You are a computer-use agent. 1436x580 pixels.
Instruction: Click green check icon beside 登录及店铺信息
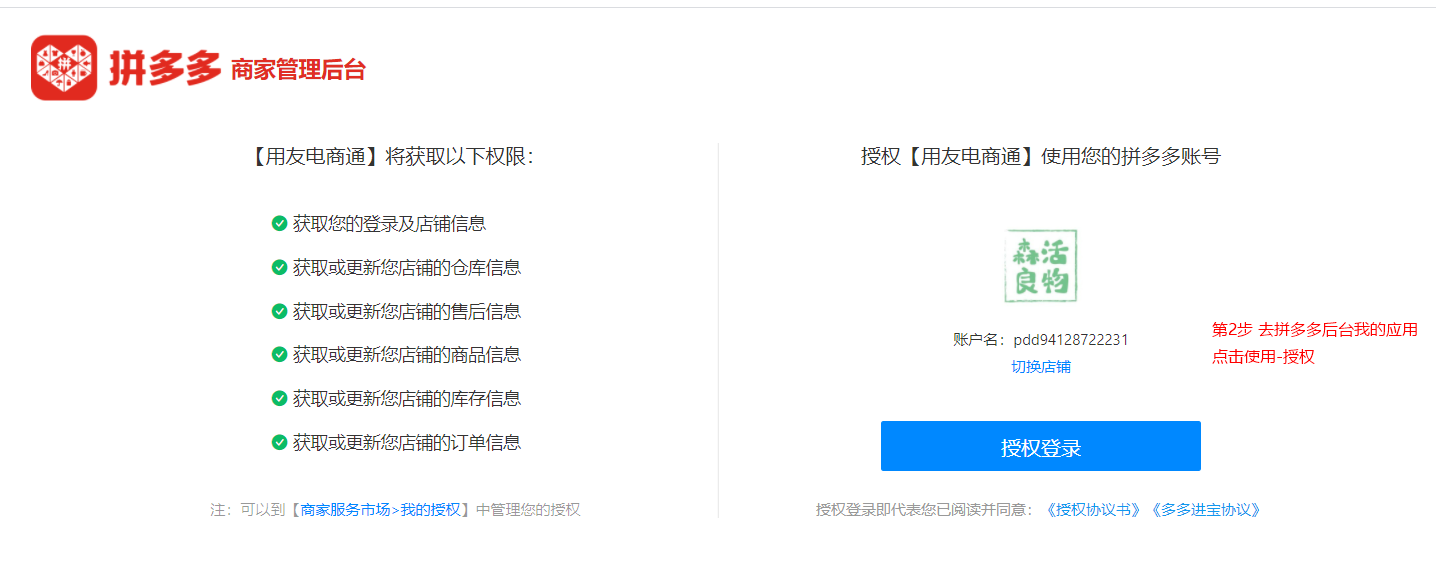(280, 224)
